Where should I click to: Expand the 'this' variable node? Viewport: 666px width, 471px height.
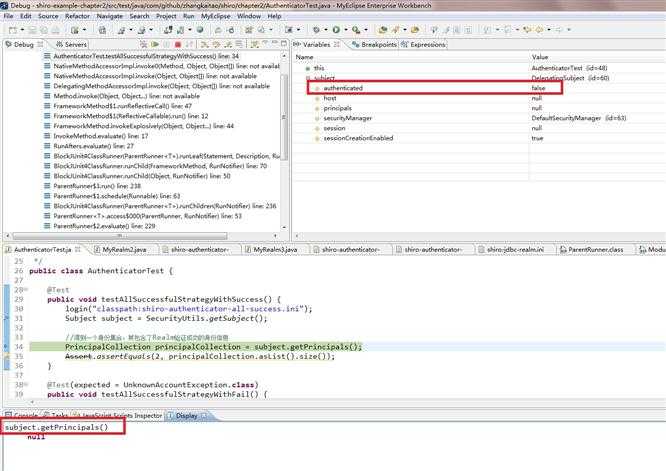tap(305, 68)
